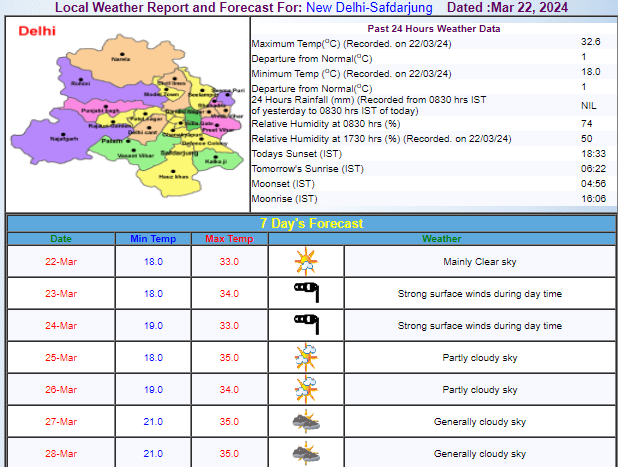Select the partly cloudy icon for 26-Mar
This screenshot has width=618, height=467.
pyautogui.click(x=305, y=389)
